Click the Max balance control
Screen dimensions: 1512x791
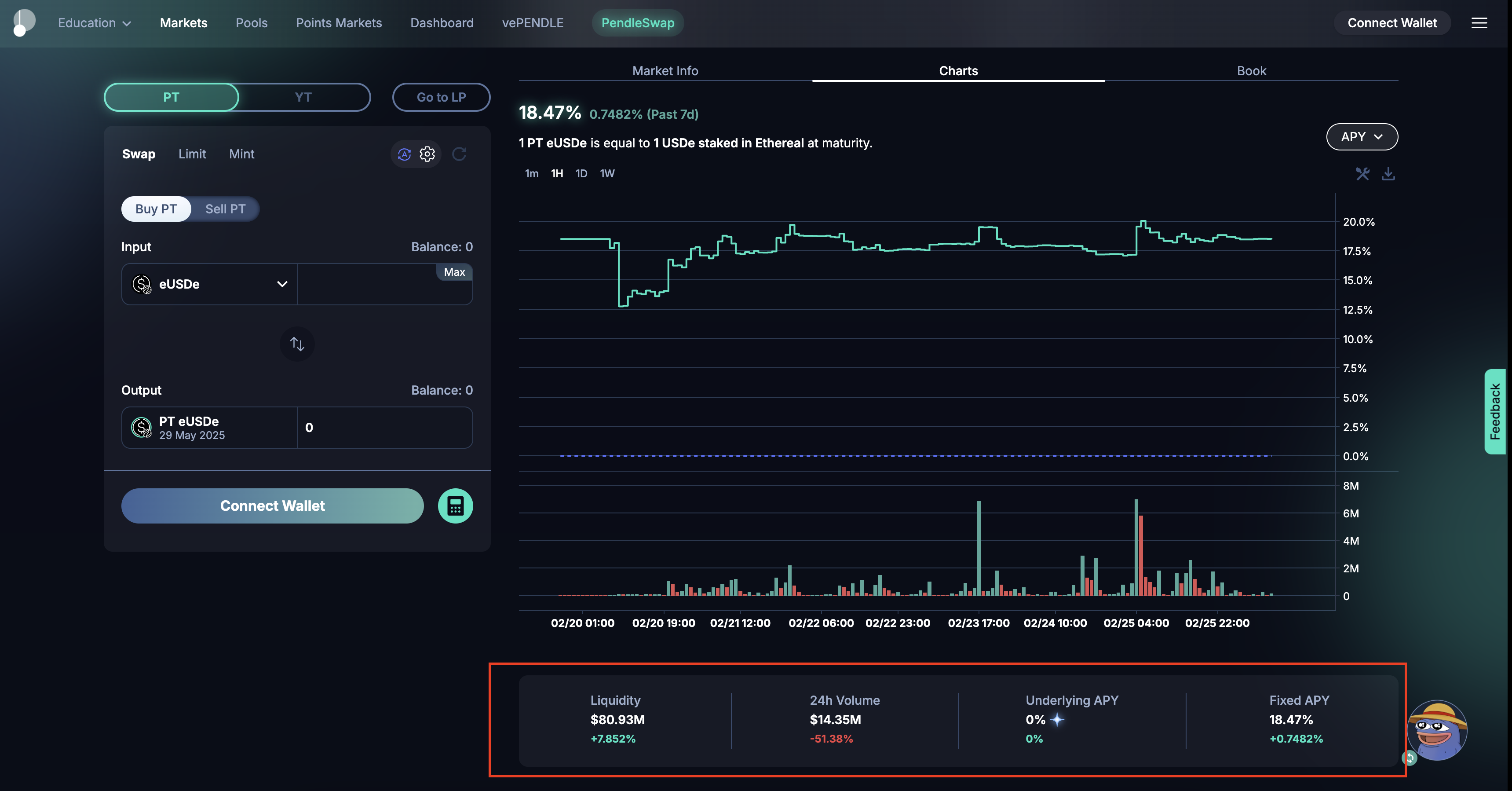(x=454, y=272)
